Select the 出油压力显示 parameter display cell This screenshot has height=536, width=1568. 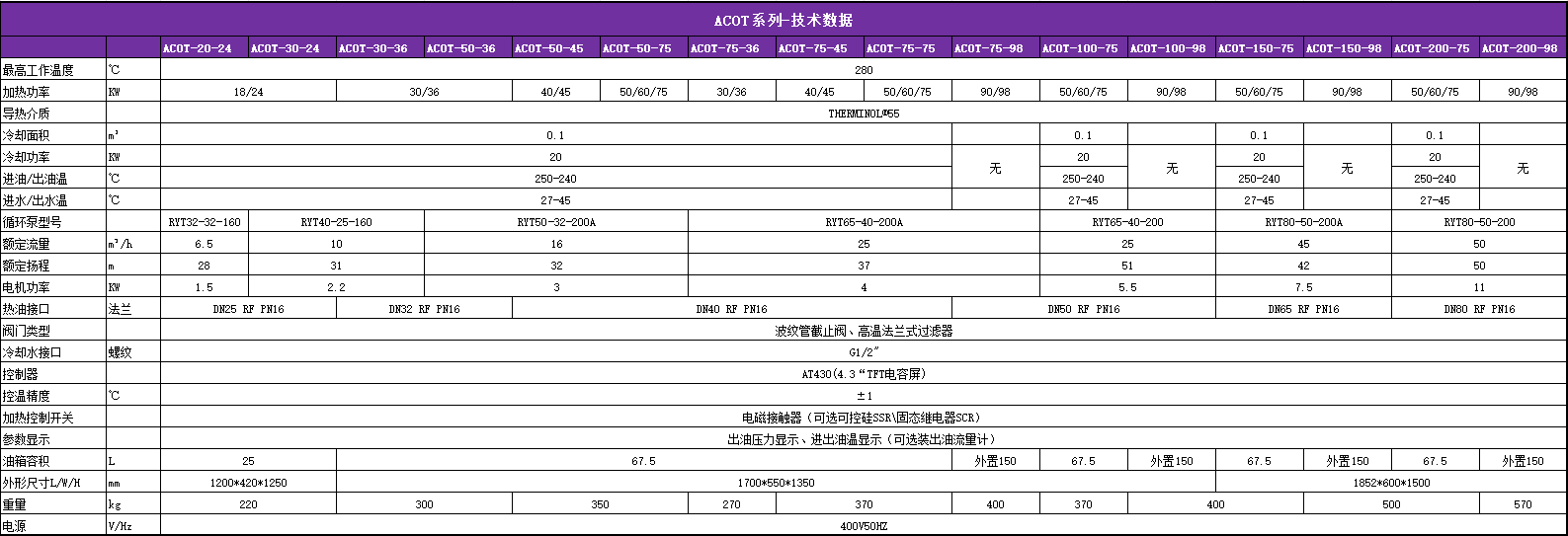tap(864, 439)
